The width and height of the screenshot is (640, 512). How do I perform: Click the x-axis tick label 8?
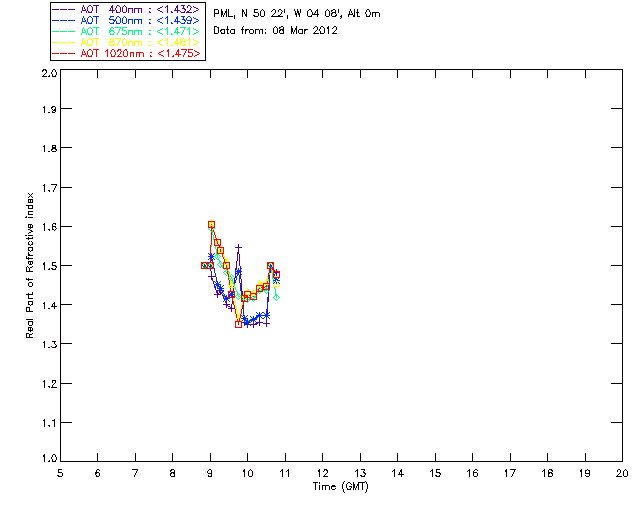click(x=173, y=473)
